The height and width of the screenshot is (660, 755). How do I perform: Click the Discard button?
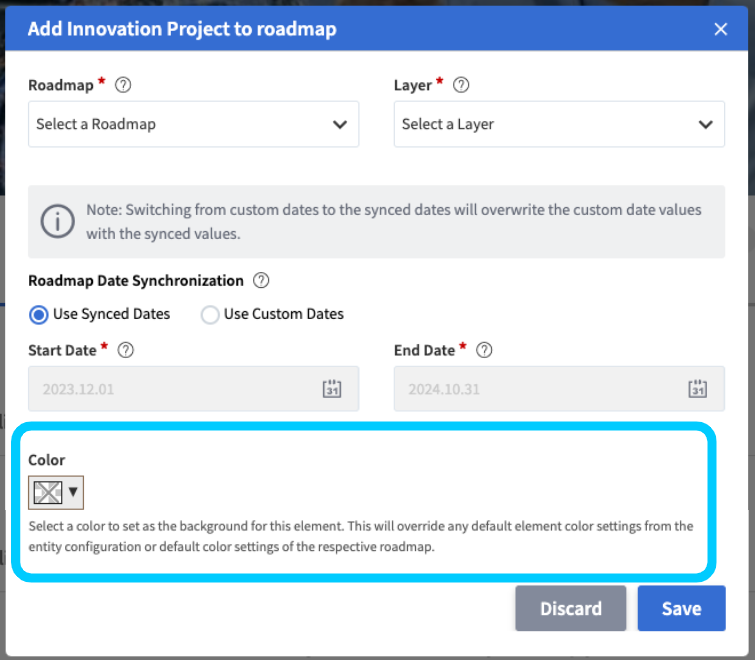click(x=570, y=608)
